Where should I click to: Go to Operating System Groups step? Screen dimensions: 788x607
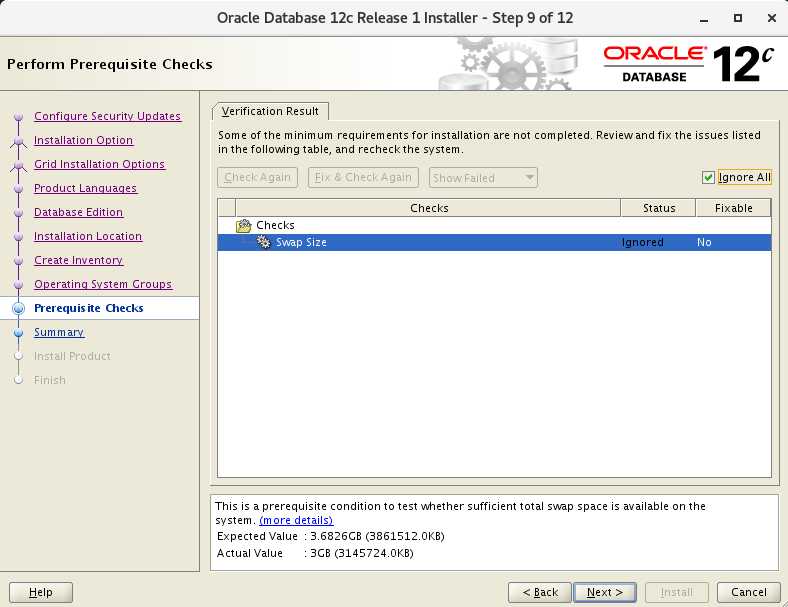(x=103, y=284)
